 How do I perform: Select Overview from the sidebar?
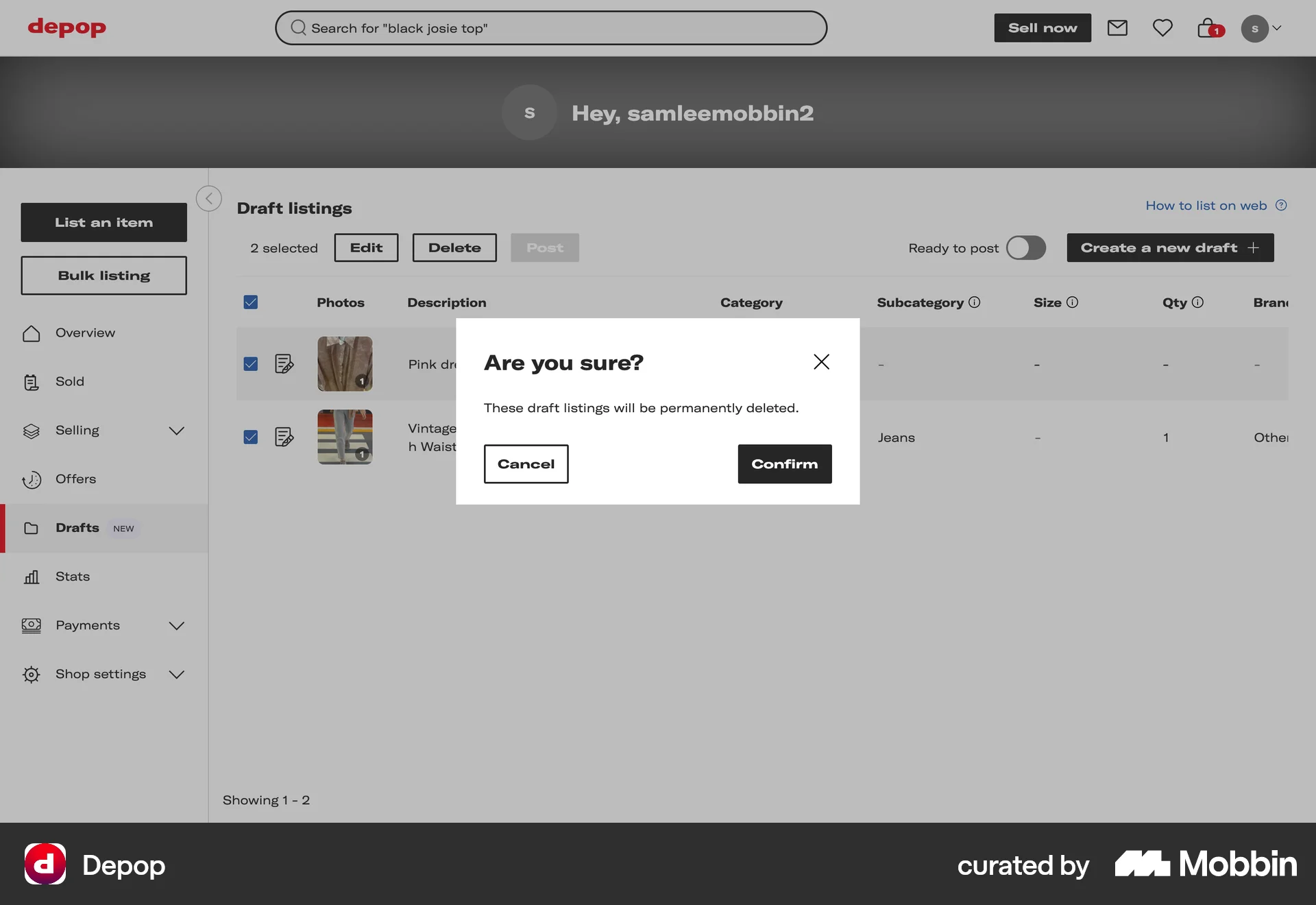point(85,333)
